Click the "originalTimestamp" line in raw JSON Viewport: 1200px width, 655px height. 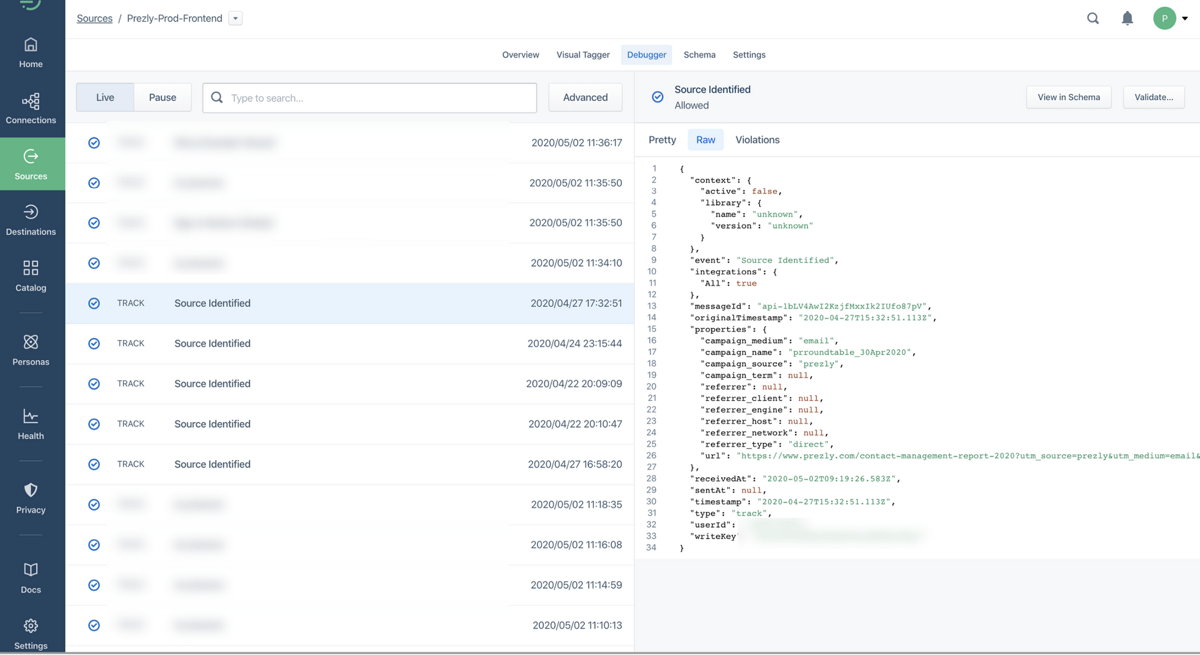812,317
